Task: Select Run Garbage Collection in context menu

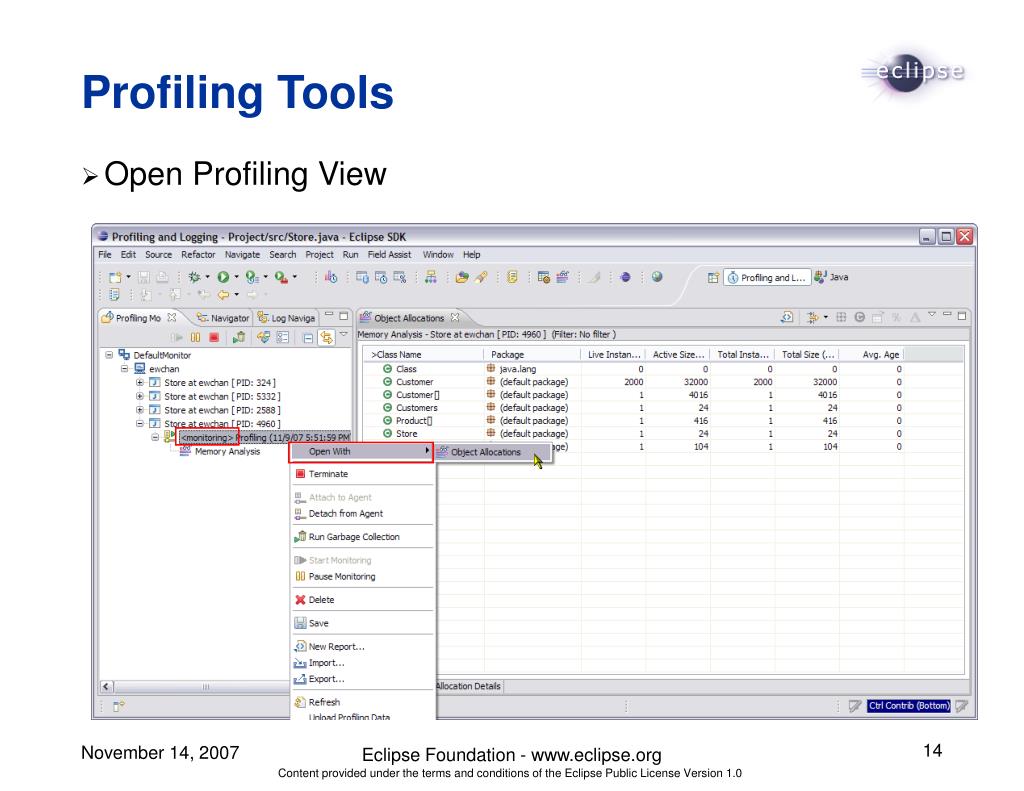Action: tap(362, 537)
